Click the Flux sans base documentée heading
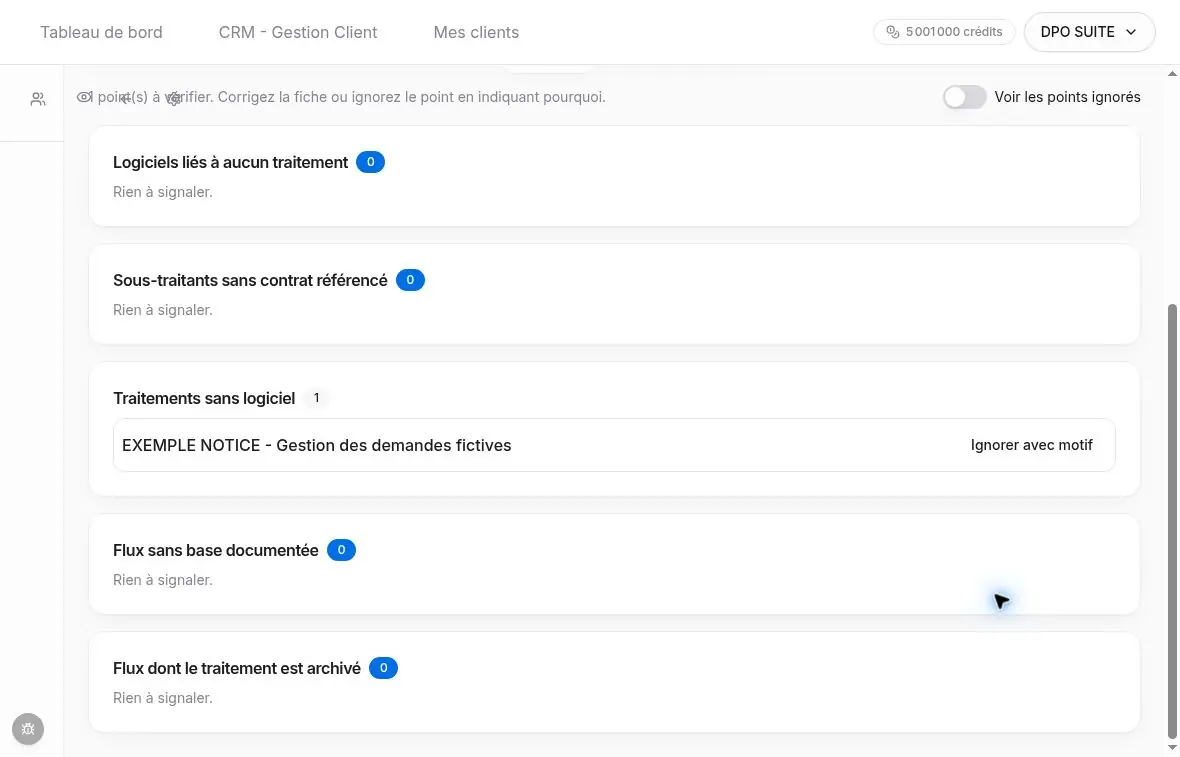The width and height of the screenshot is (1180, 757). [x=215, y=551]
